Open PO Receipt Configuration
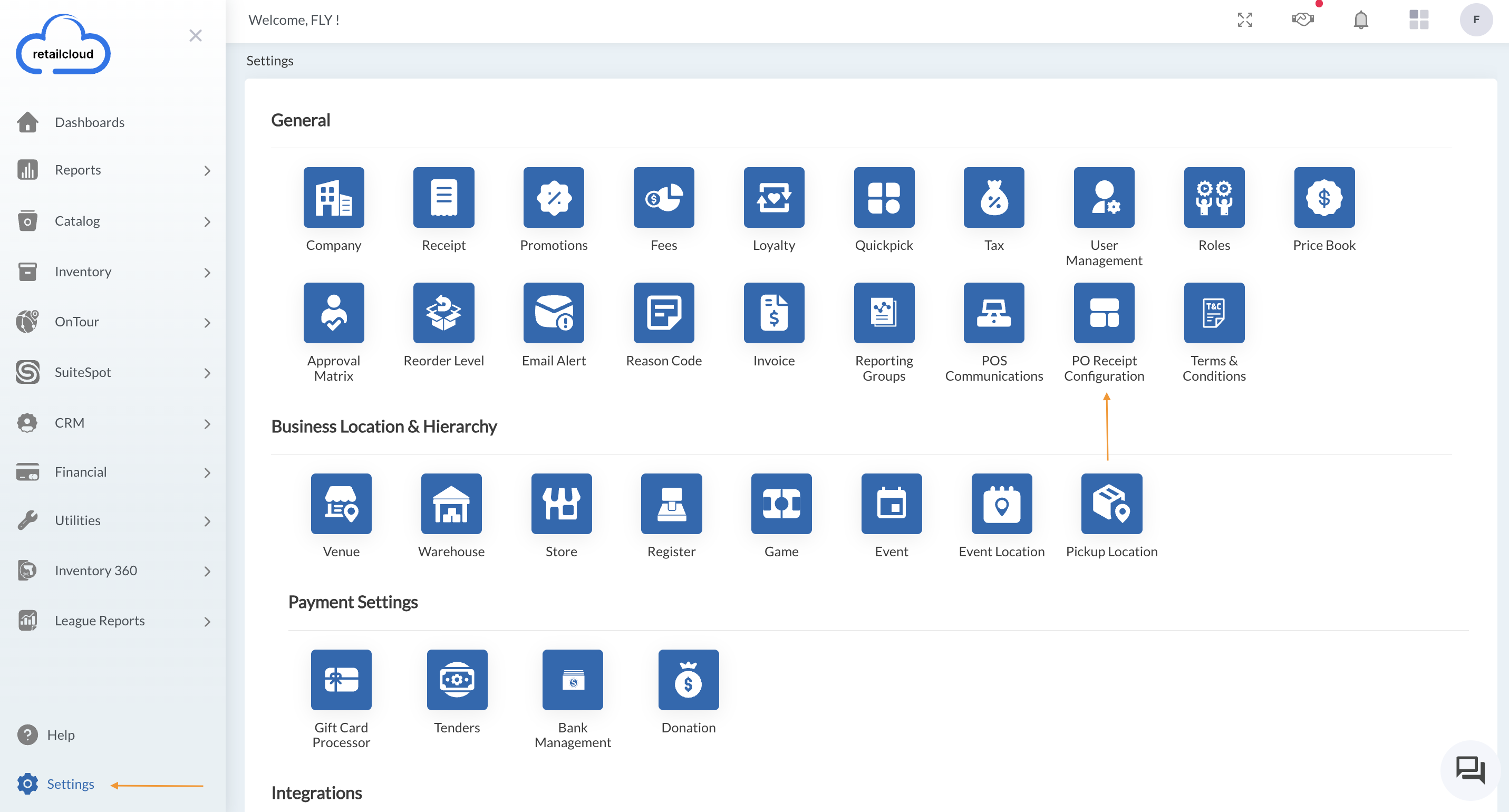 coord(1104,313)
